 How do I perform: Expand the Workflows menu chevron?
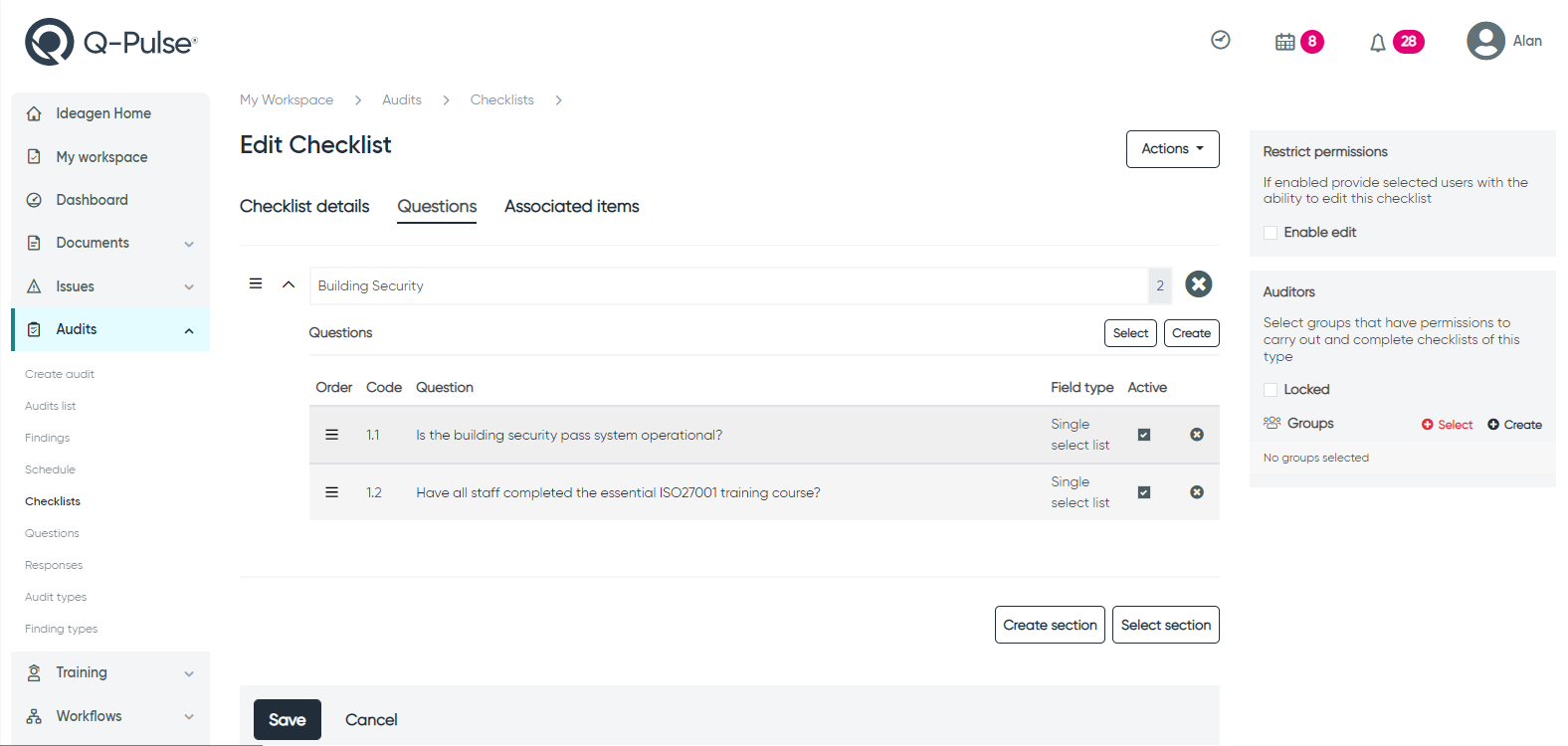(189, 717)
